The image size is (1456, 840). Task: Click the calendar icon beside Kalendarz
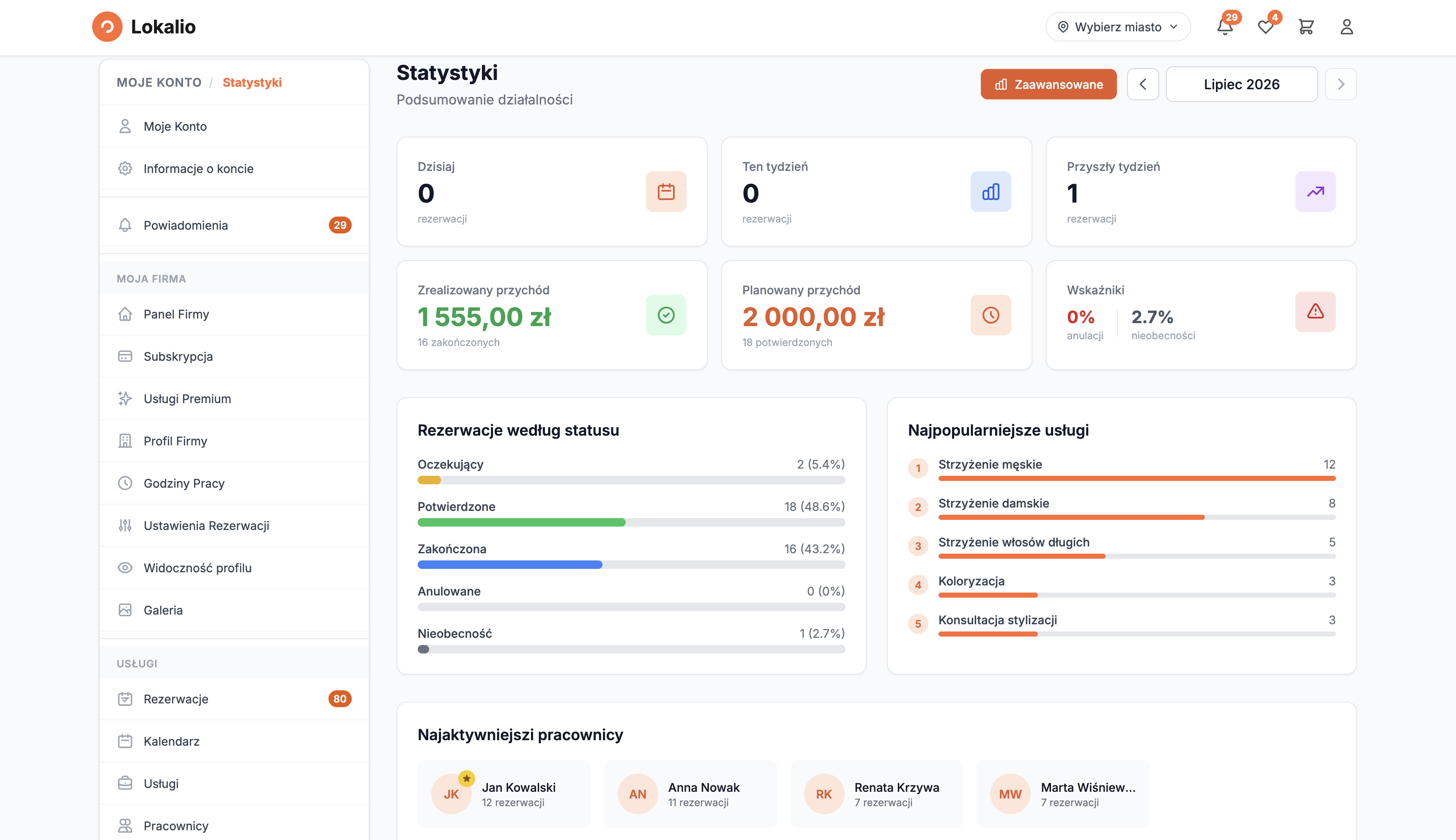click(x=125, y=741)
